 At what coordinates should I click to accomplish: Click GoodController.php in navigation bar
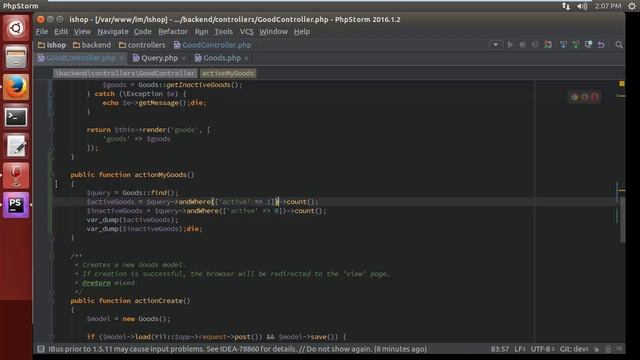(212, 45)
